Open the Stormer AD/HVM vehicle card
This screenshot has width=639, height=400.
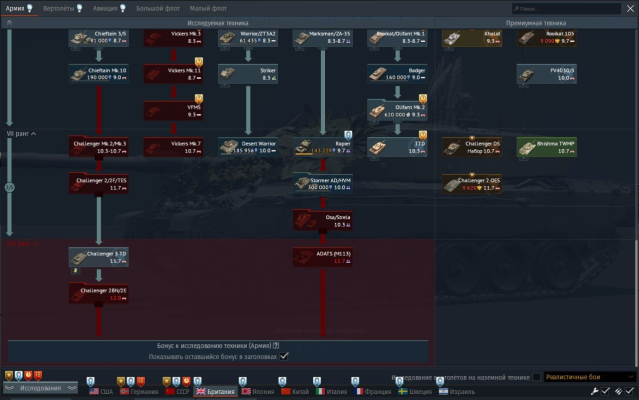(x=322, y=183)
